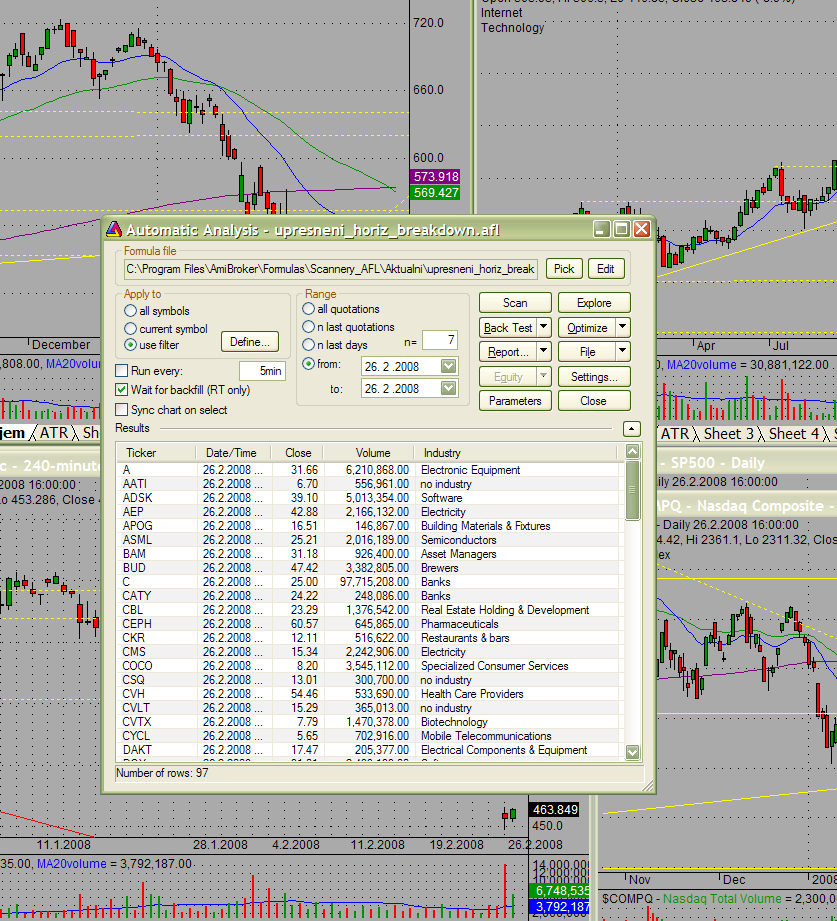Toggle Wait for backfill (RT only)

[x=122, y=389]
